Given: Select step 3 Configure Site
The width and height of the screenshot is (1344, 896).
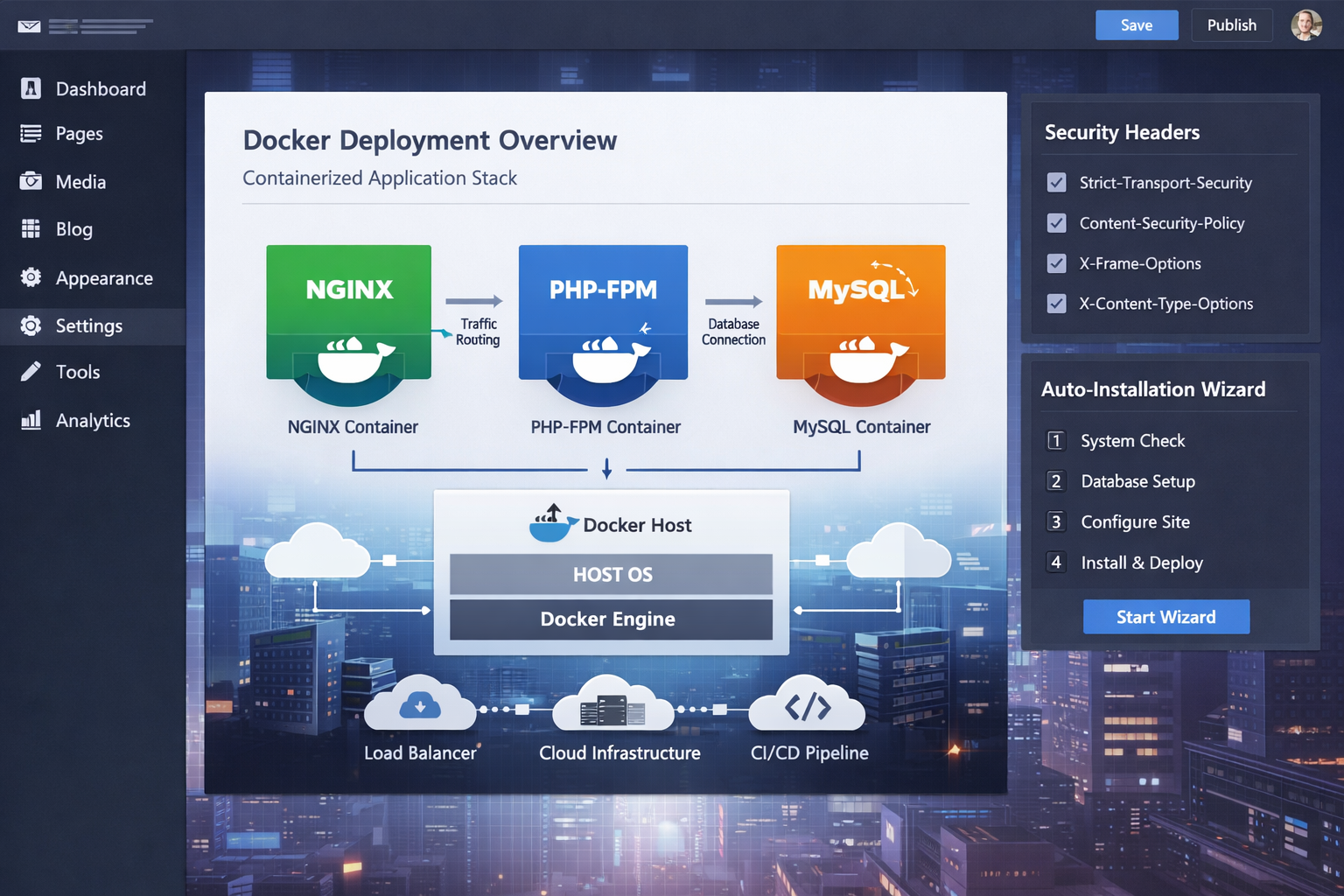Looking at the screenshot, I should pos(1118,521).
